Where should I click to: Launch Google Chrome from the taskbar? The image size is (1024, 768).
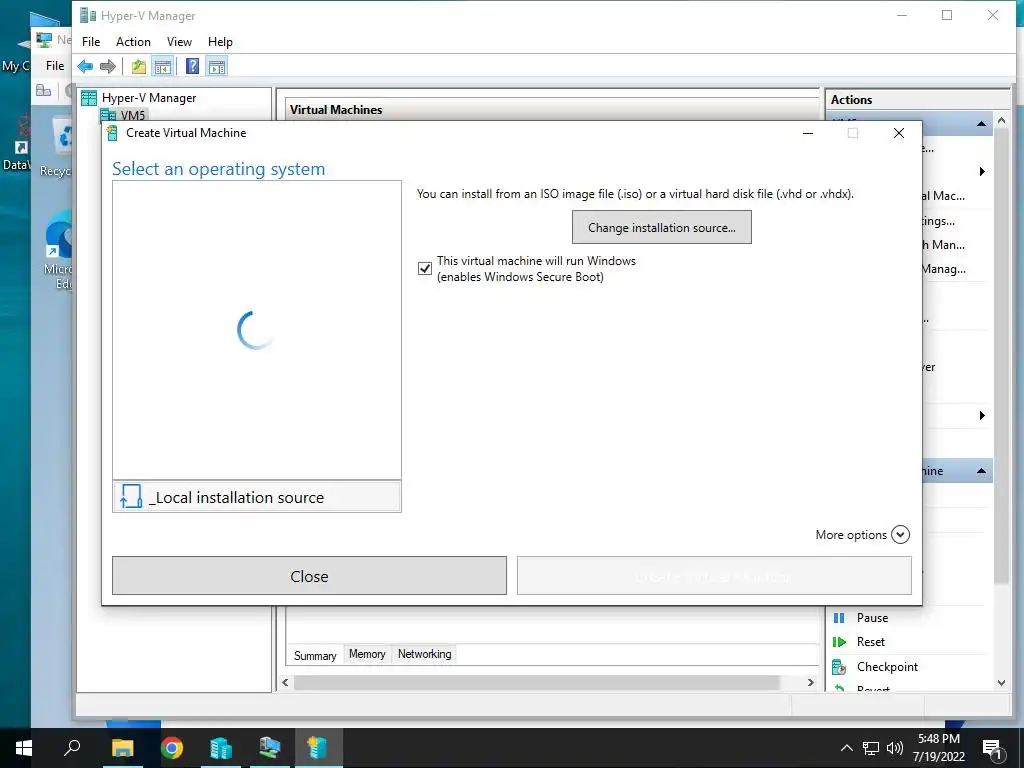tap(172, 748)
